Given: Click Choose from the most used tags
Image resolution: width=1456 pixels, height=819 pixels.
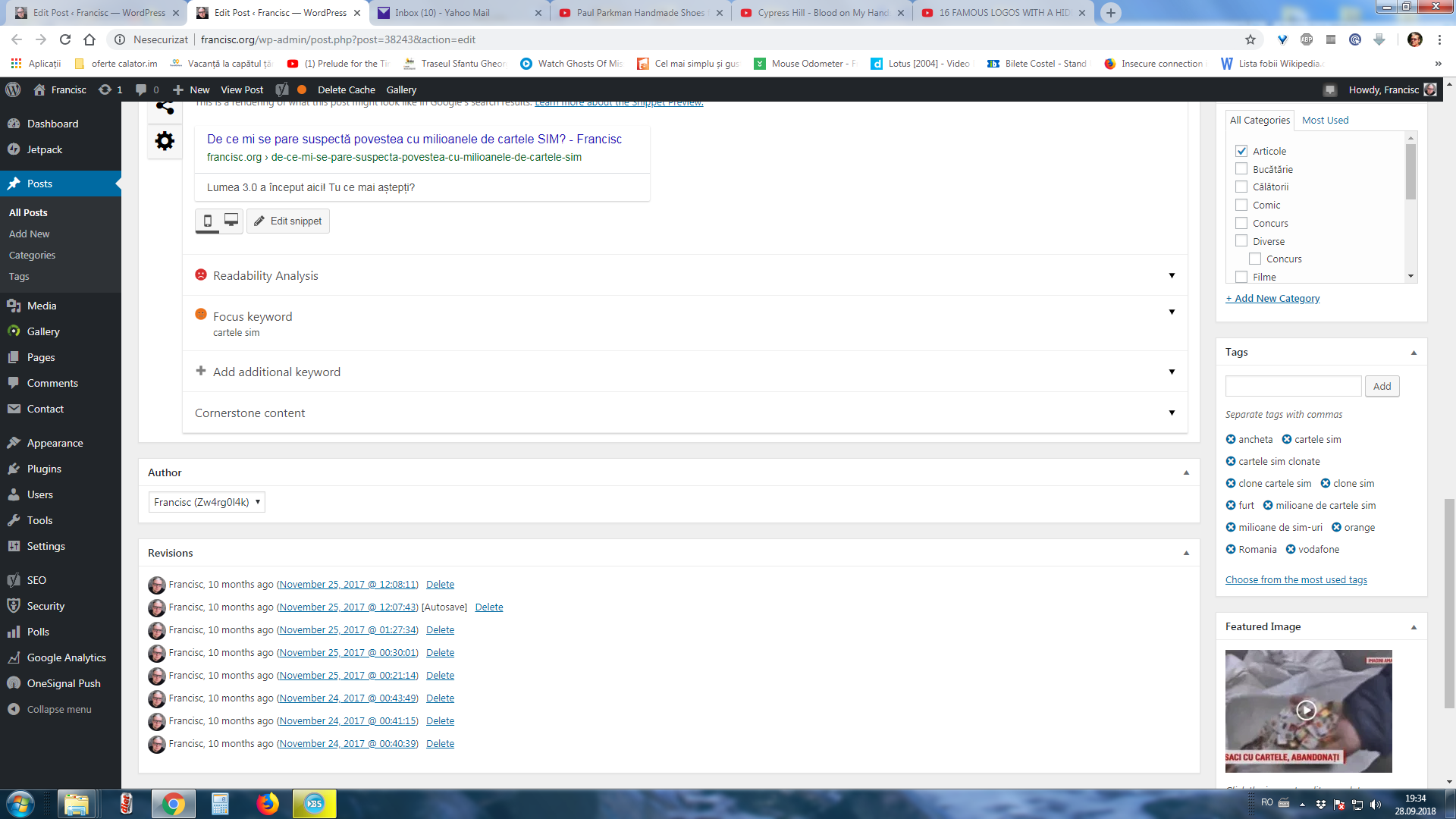Looking at the screenshot, I should coord(1296,580).
